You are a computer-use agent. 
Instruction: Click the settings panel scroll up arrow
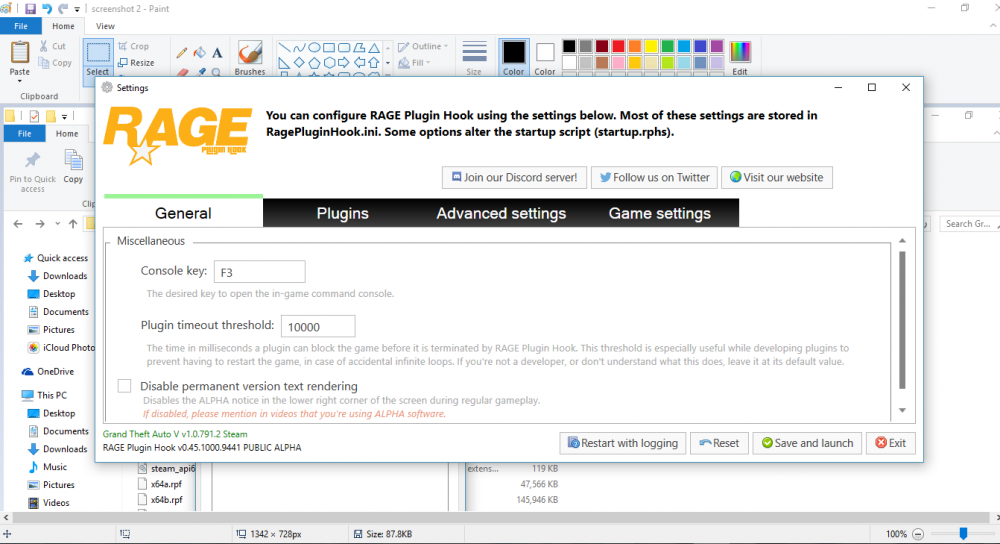pos(902,241)
